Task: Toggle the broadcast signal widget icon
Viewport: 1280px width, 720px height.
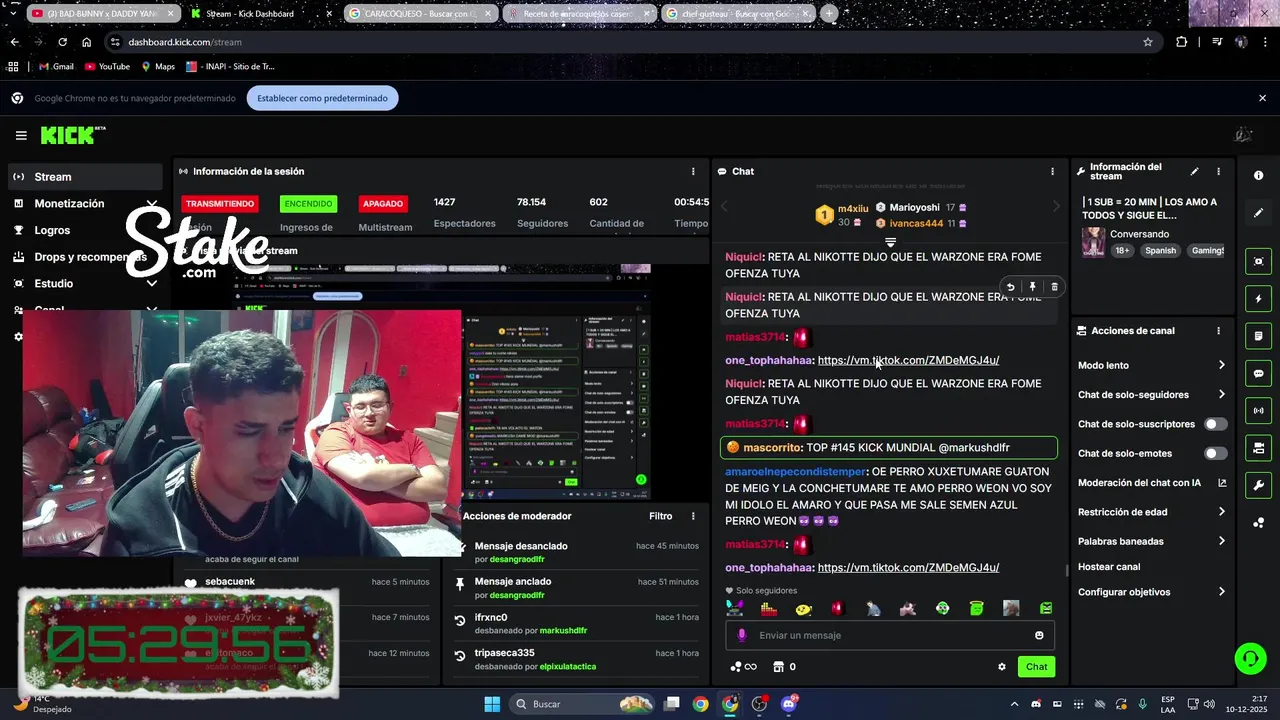Action: tap(1258, 410)
